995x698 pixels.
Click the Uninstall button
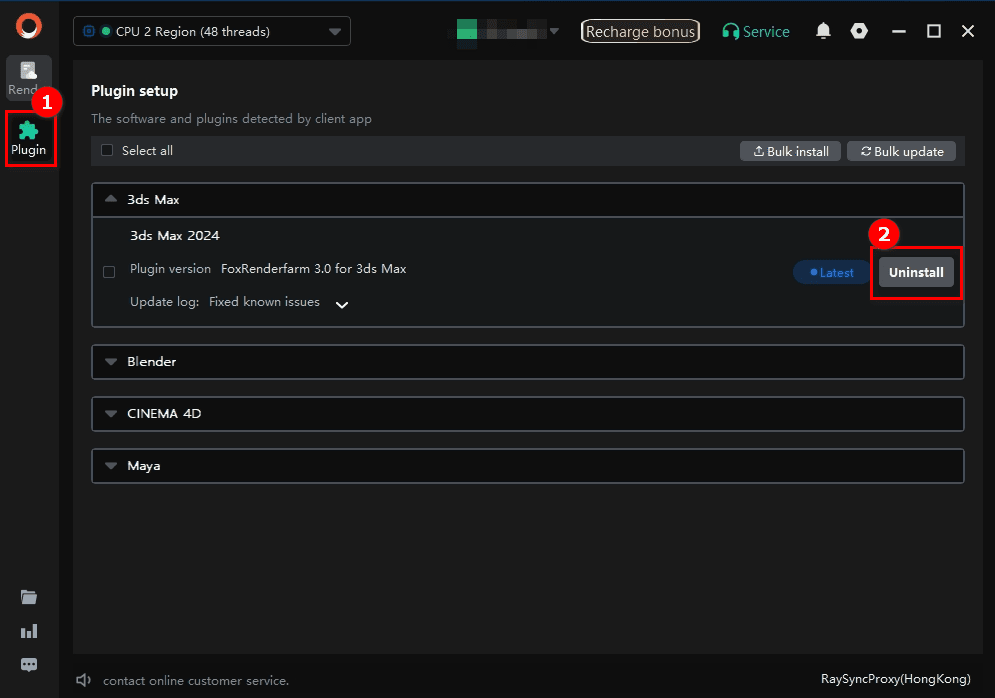coord(916,272)
